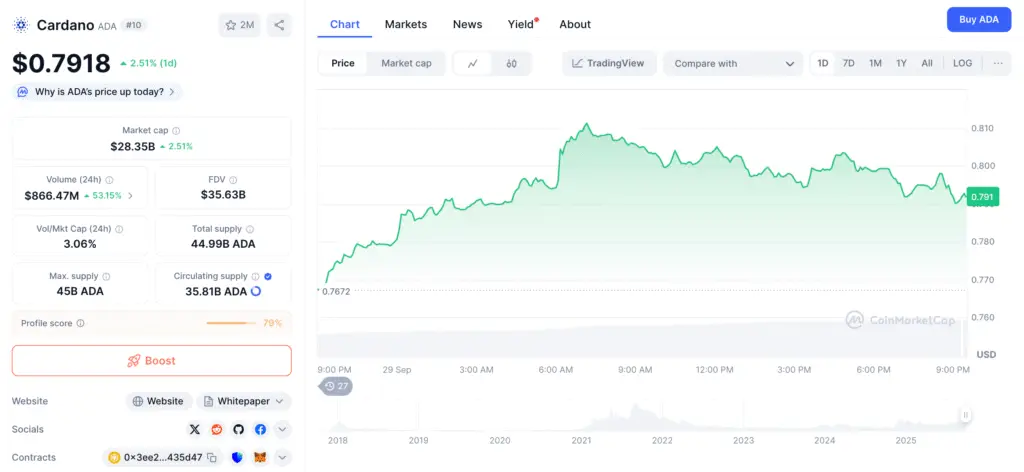Open the Chart tab

345,24
